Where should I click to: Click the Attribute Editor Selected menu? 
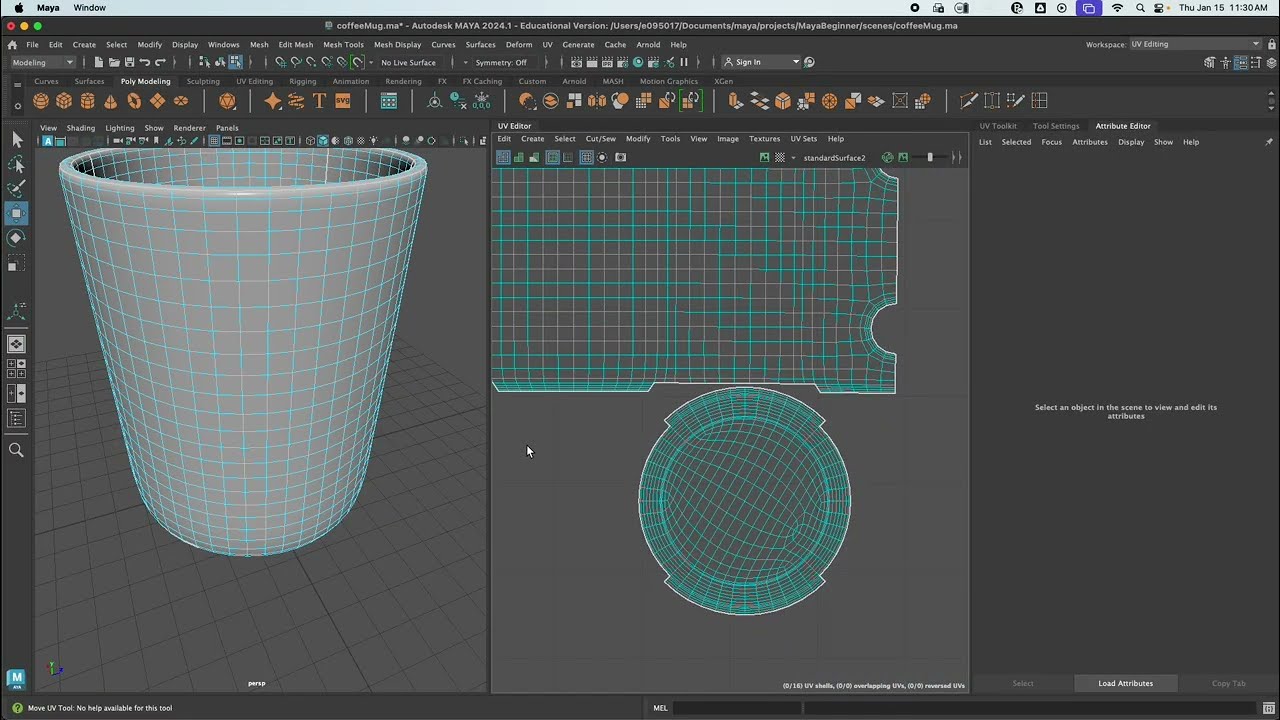(x=1016, y=142)
